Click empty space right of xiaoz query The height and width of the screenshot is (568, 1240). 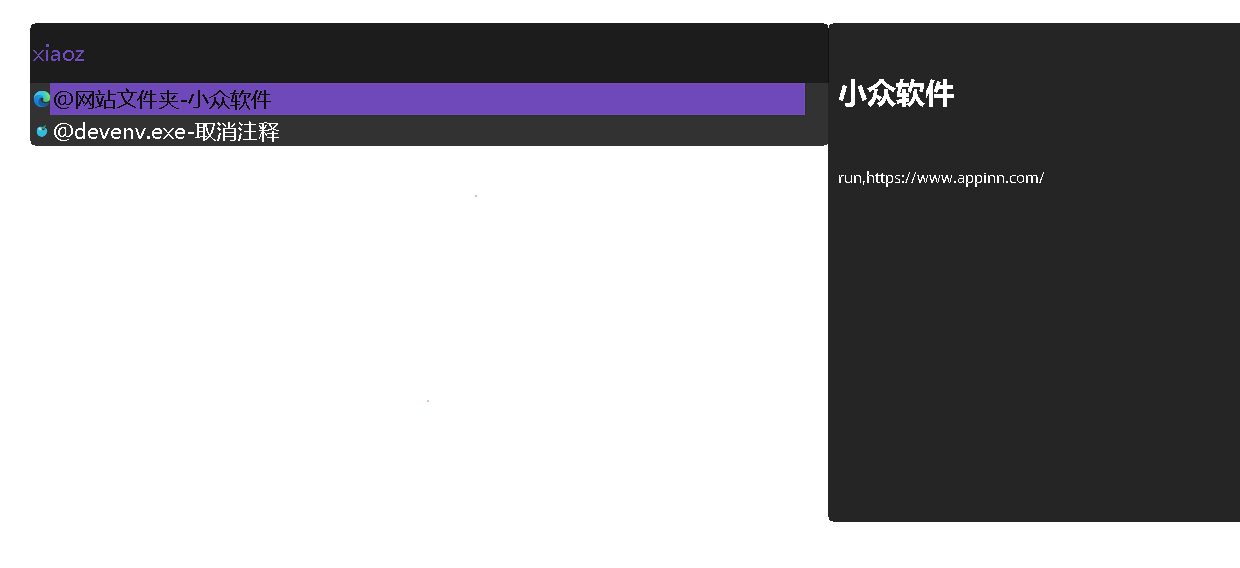pyautogui.click(x=450, y=54)
